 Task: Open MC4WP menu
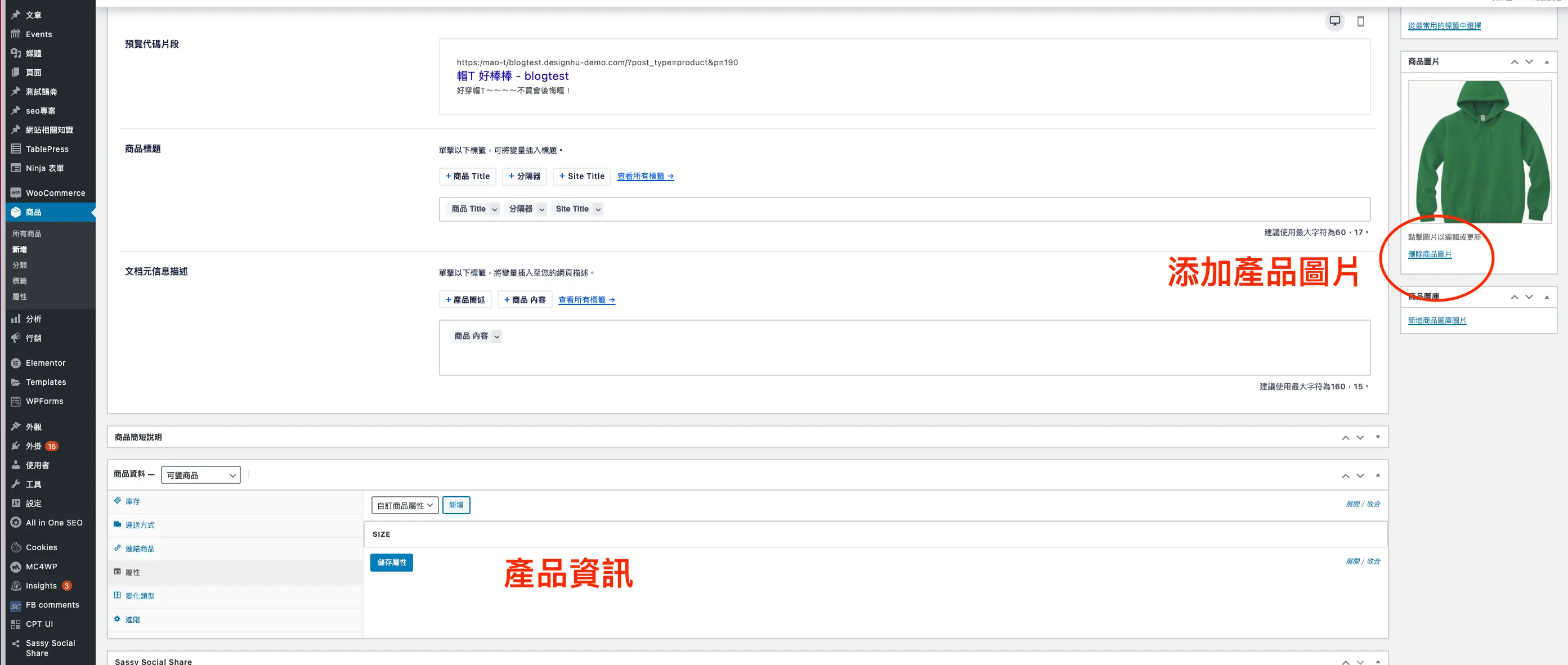(42, 567)
